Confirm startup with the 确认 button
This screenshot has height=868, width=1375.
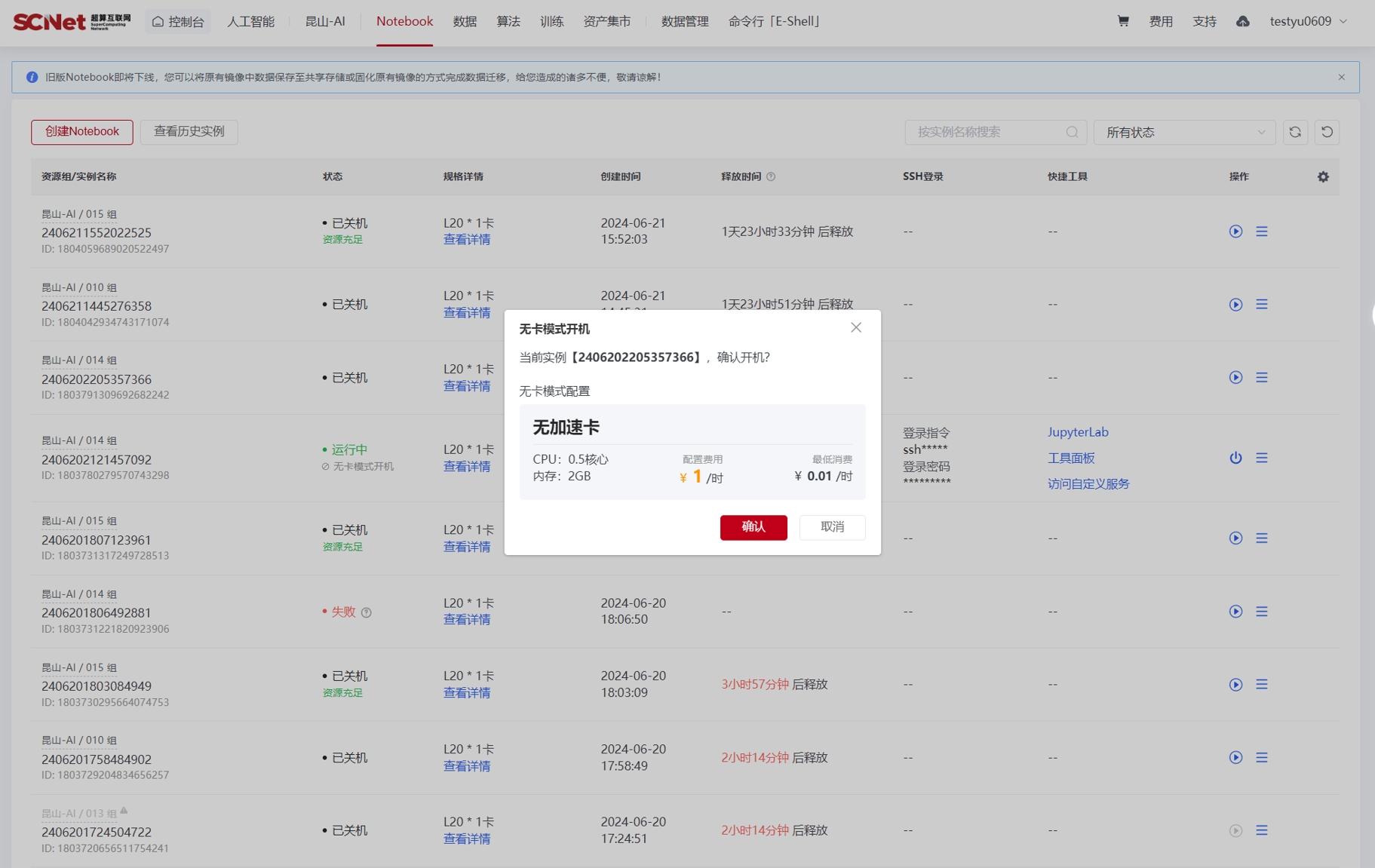pos(753,527)
